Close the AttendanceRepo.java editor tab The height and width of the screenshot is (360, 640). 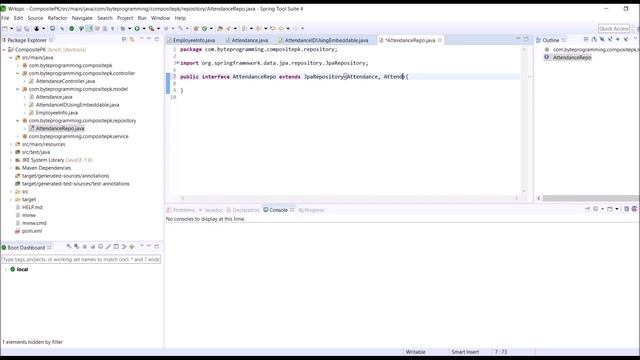click(x=440, y=40)
